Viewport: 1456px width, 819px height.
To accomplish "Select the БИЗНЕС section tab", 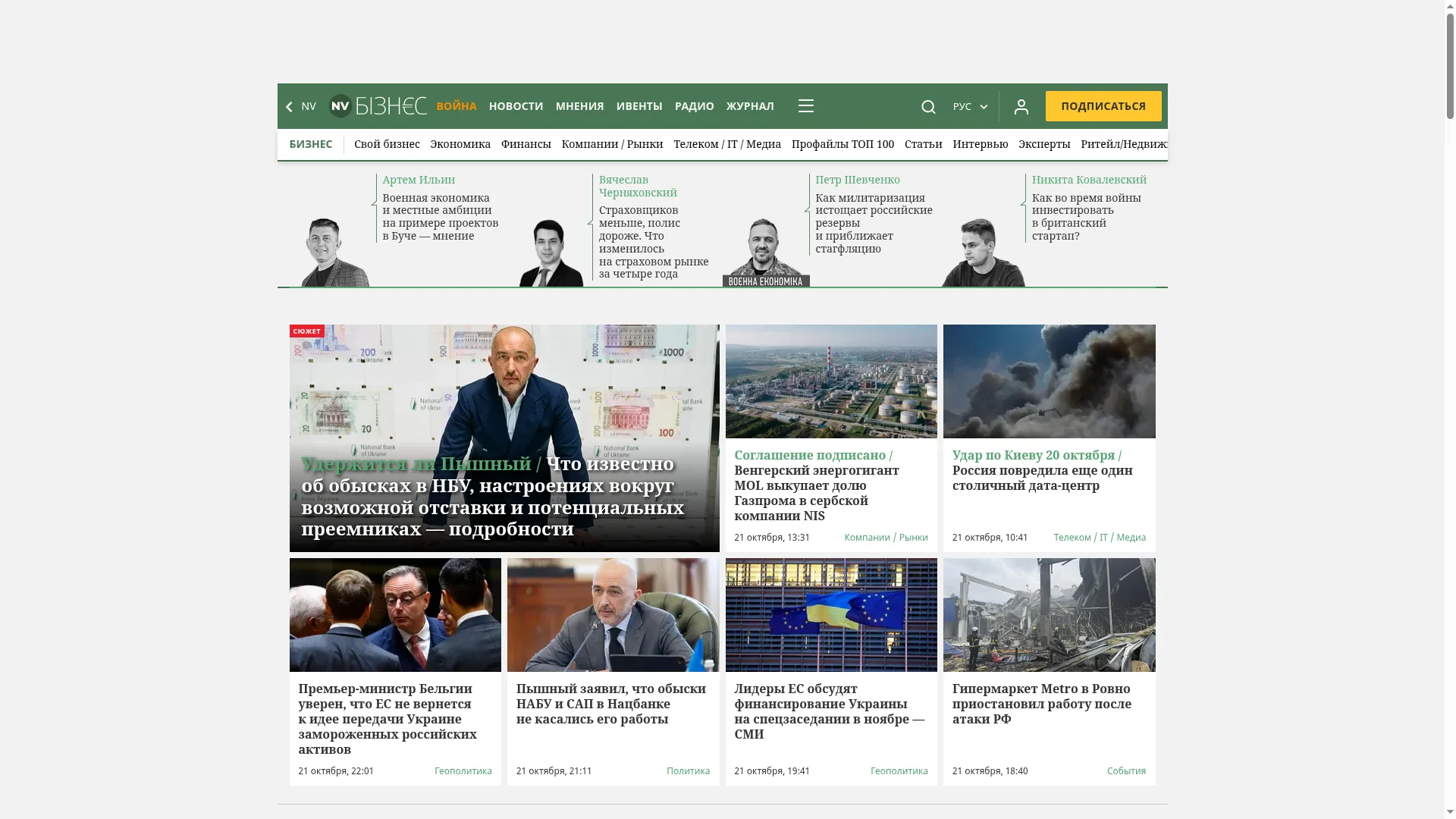I will click(310, 144).
